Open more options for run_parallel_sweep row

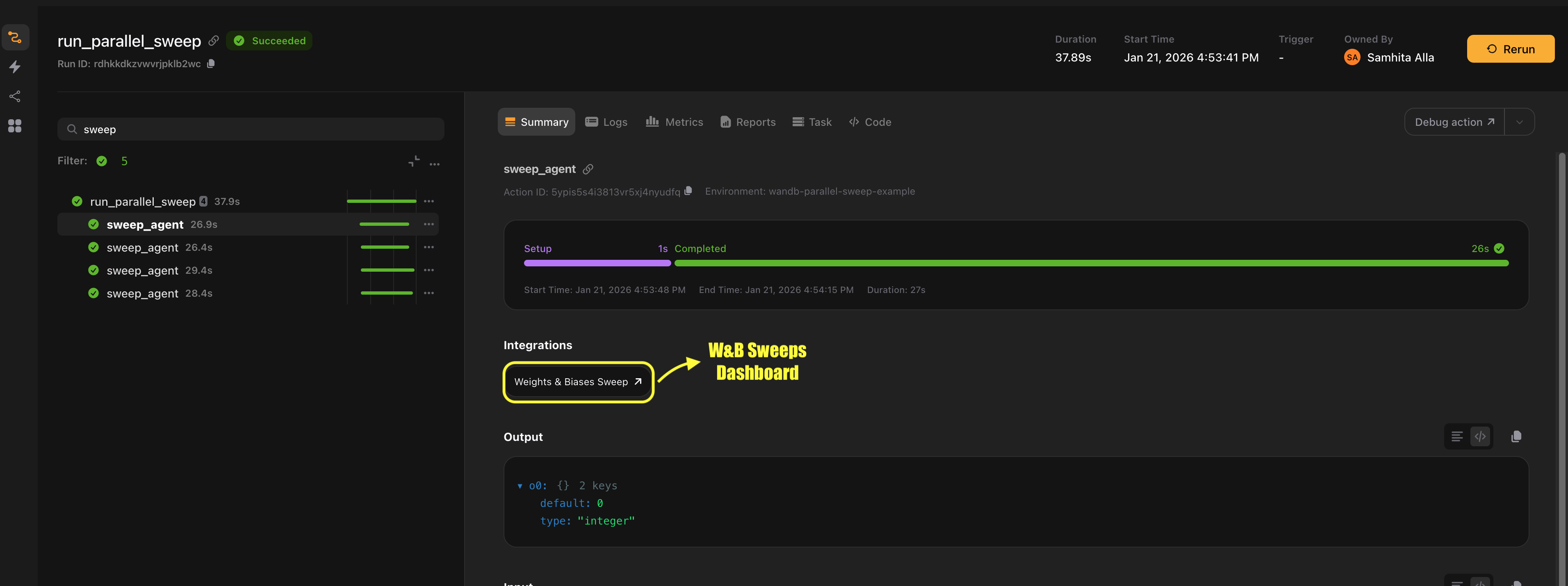428,202
